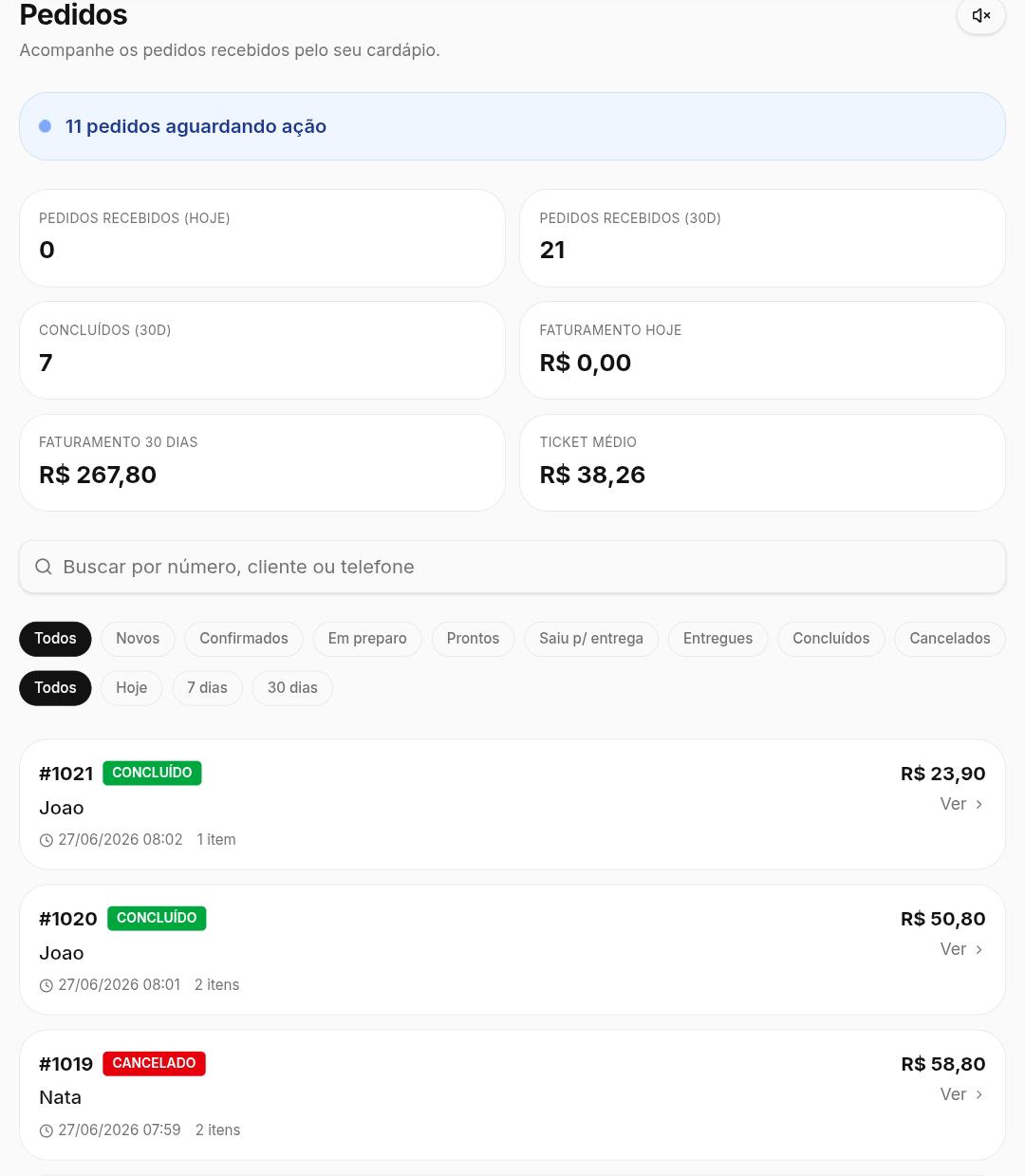Image resolution: width=1025 pixels, height=1176 pixels.
Task: Click the chevron arrow on order #1021
Action: tap(978, 804)
